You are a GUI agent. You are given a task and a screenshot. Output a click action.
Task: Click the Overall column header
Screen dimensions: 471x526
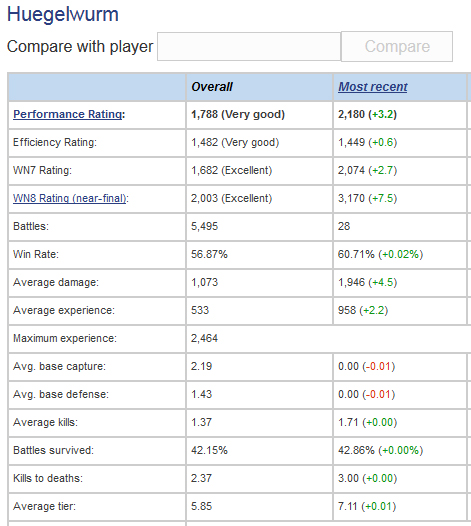(x=212, y=87)
